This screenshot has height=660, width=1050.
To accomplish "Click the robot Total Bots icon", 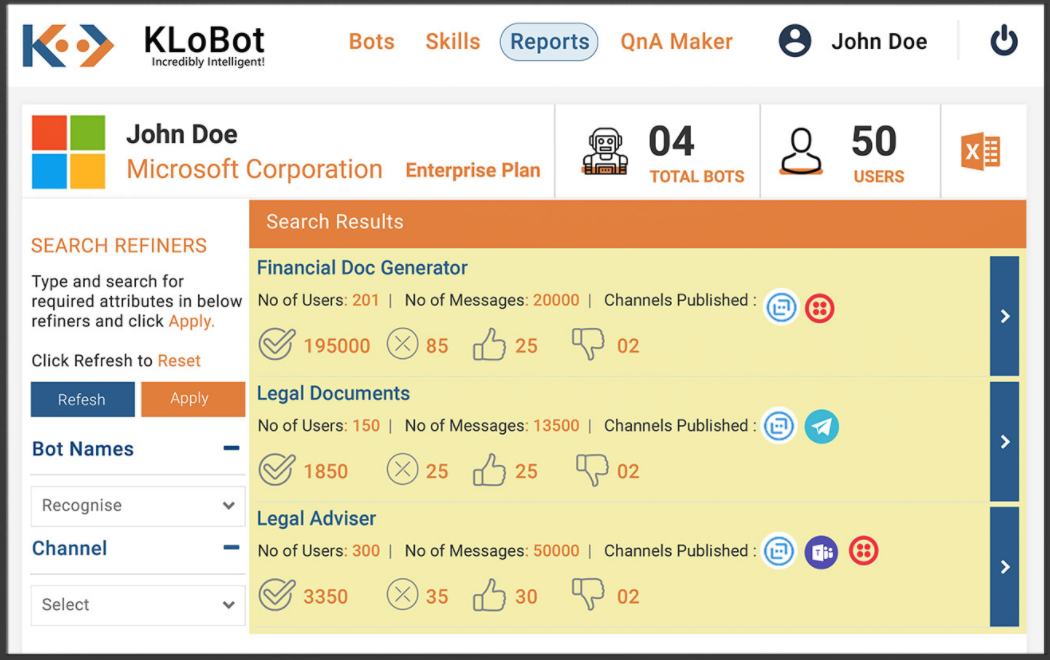I will [605, 152].
